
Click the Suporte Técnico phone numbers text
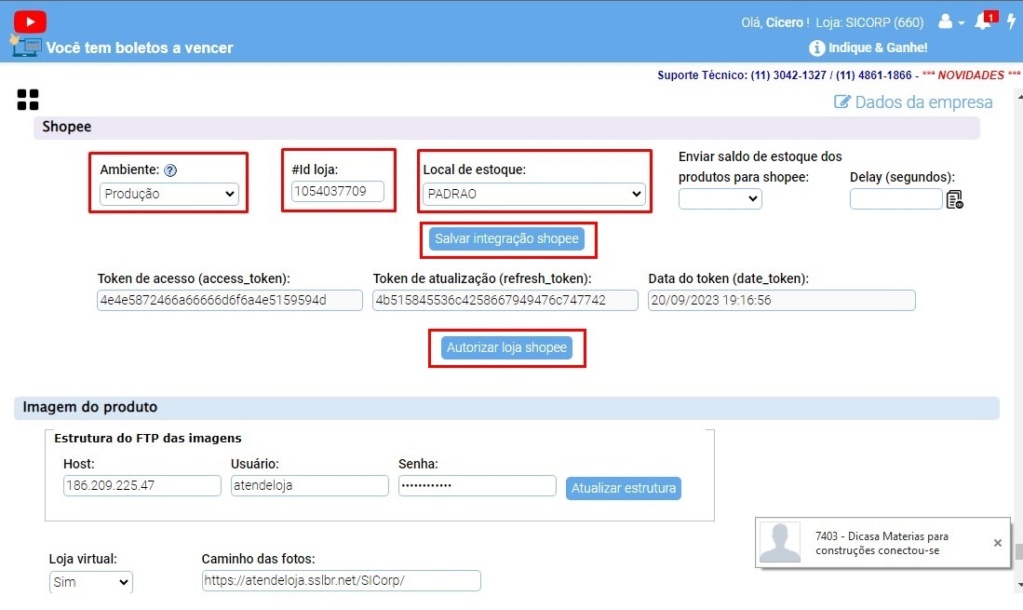click(x=784, y=75)
